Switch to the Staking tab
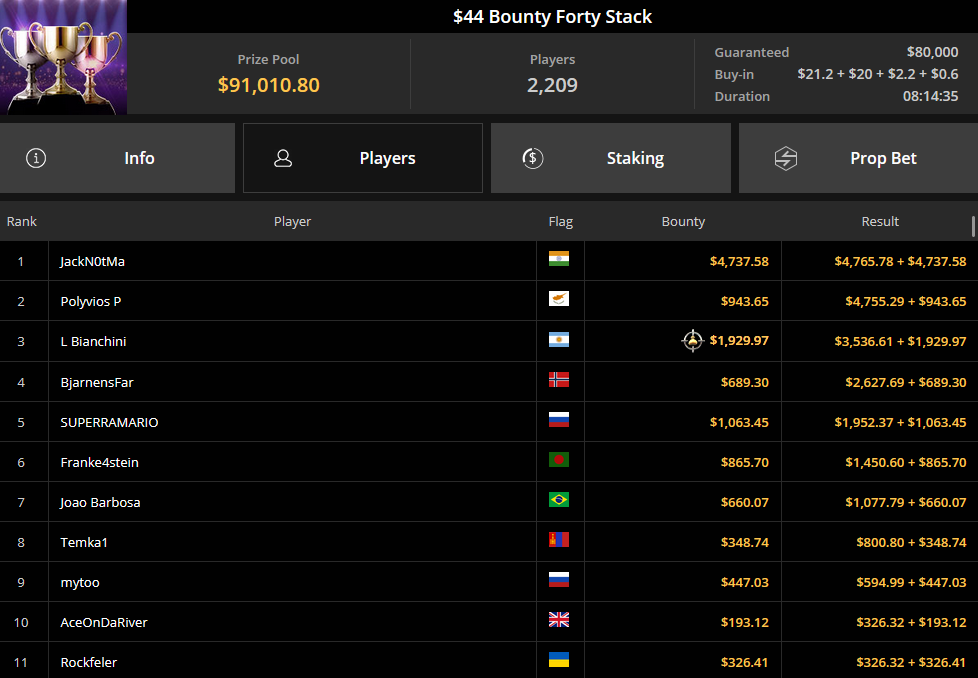Viewport: 978px width, 678px height. (611, 158)
